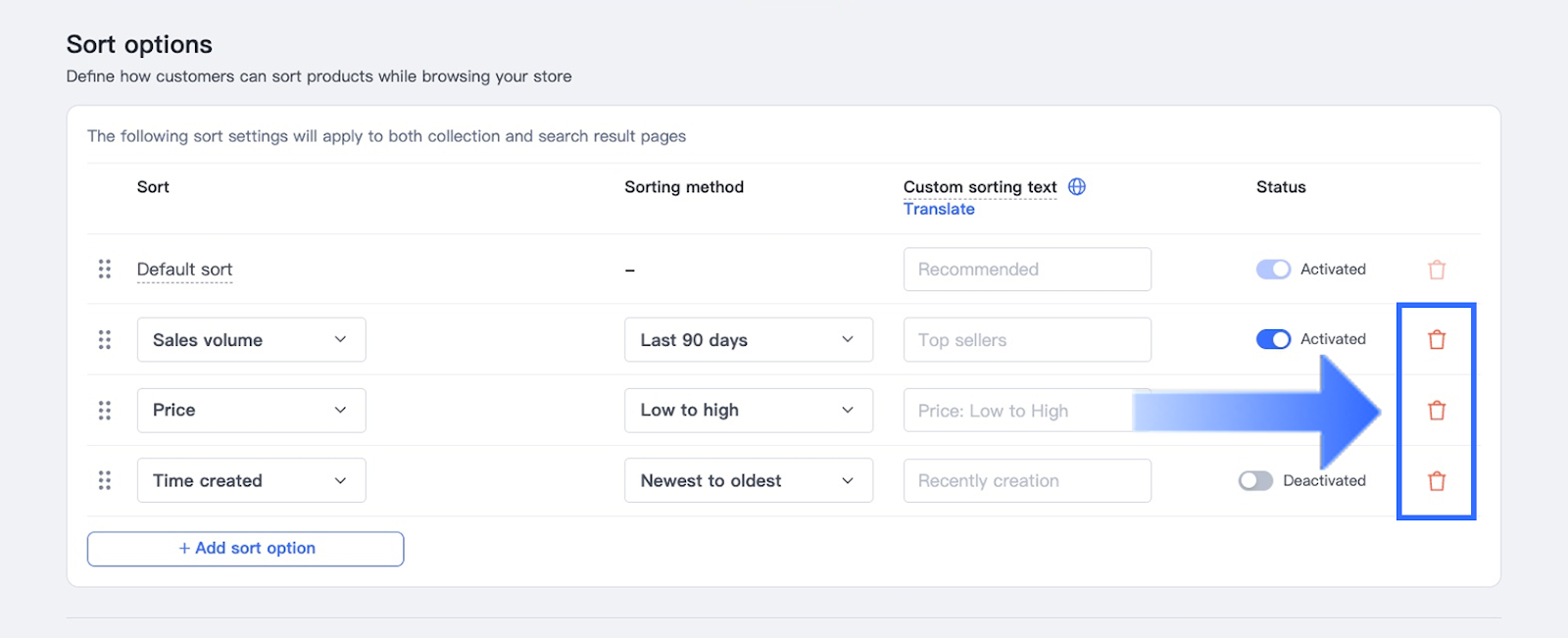Image resolution: width=1568 pixels, height=638 pixels.
Task: Expand the Last 90 days dropdown
Action: [748, 340]
